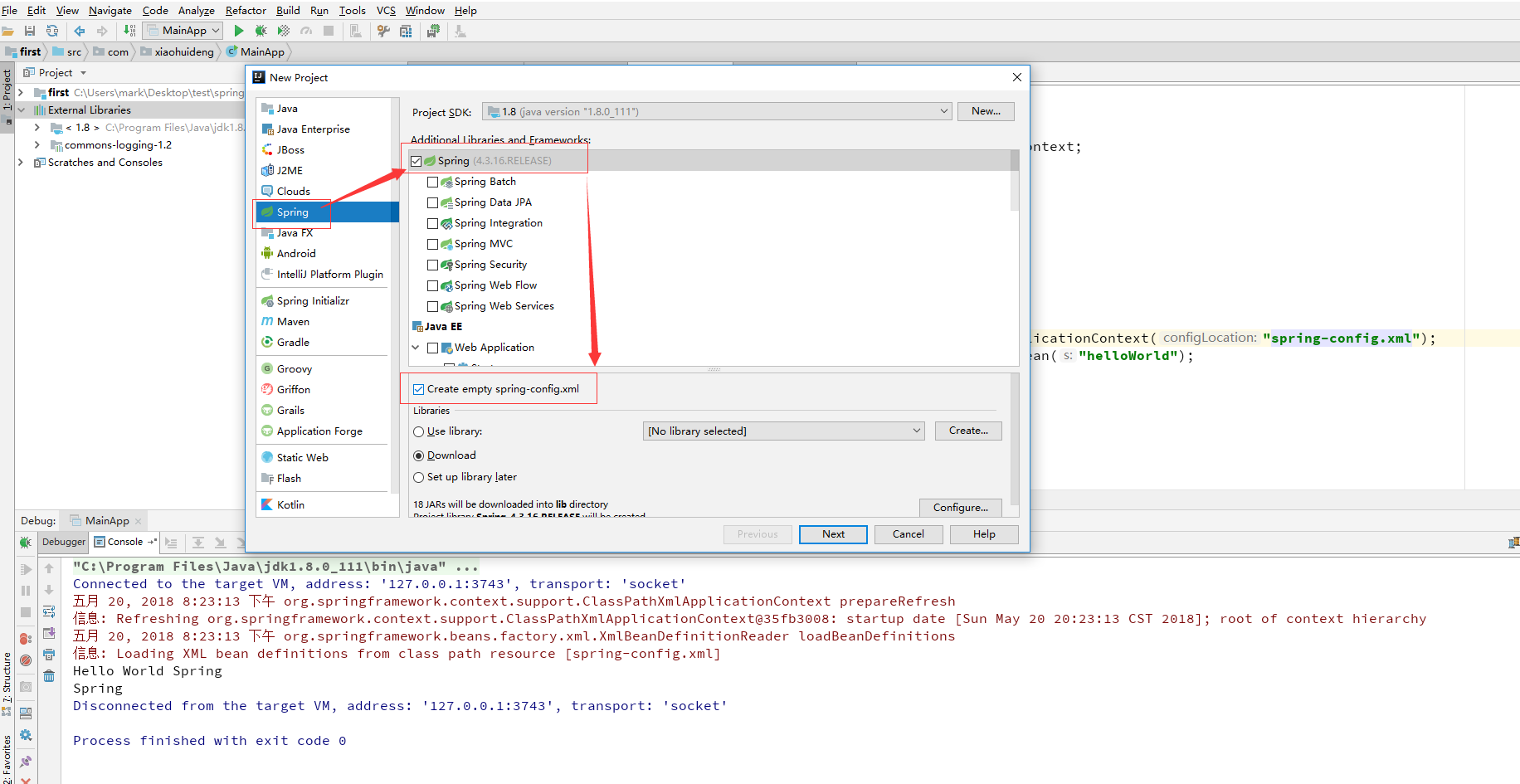Expand Scratches and Consoles node
This screenshot has width=1520, height=784.
(21, 163)
